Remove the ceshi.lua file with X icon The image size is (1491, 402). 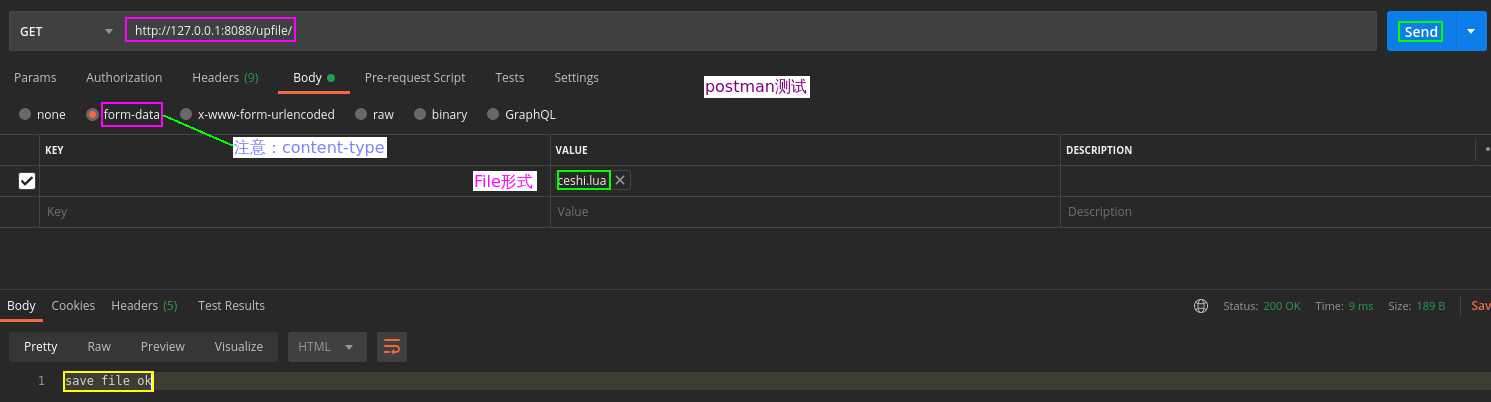[620, 180]
